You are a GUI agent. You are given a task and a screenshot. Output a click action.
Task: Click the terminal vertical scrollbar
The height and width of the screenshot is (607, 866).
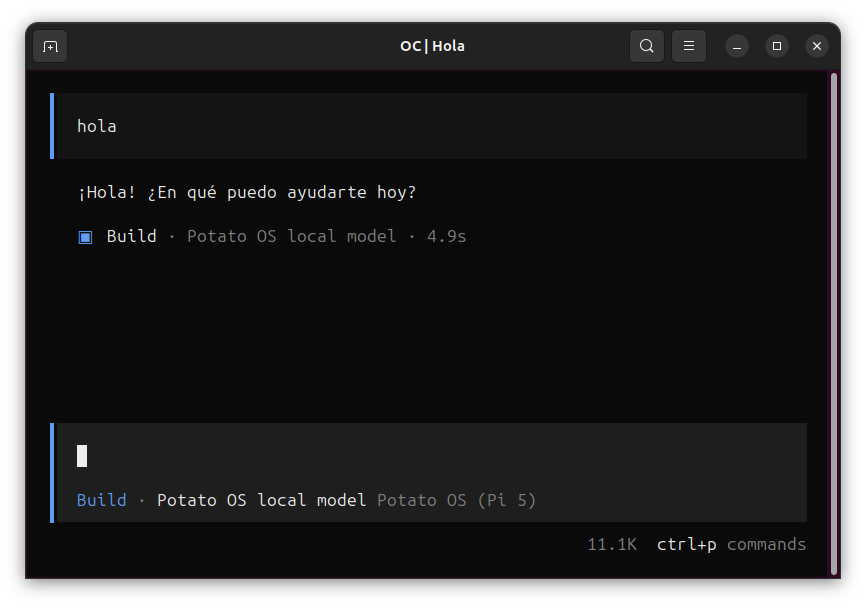834,324
